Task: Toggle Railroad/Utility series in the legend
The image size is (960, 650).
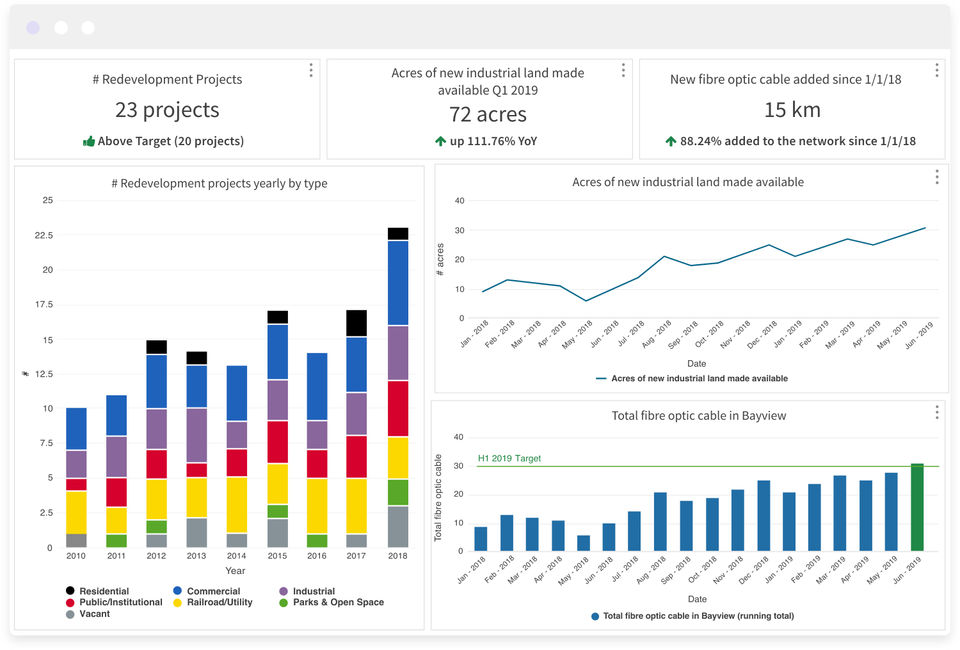Action: click(x=213, y=602)
